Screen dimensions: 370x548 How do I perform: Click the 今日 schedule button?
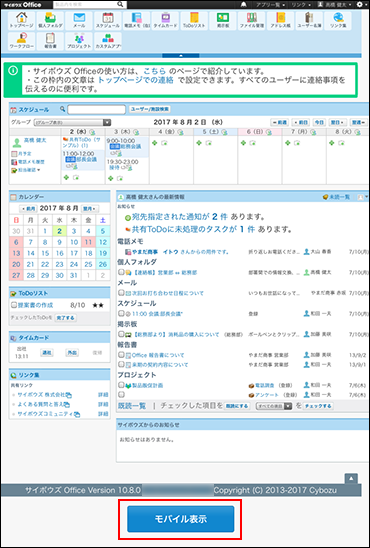coord(319,122)
